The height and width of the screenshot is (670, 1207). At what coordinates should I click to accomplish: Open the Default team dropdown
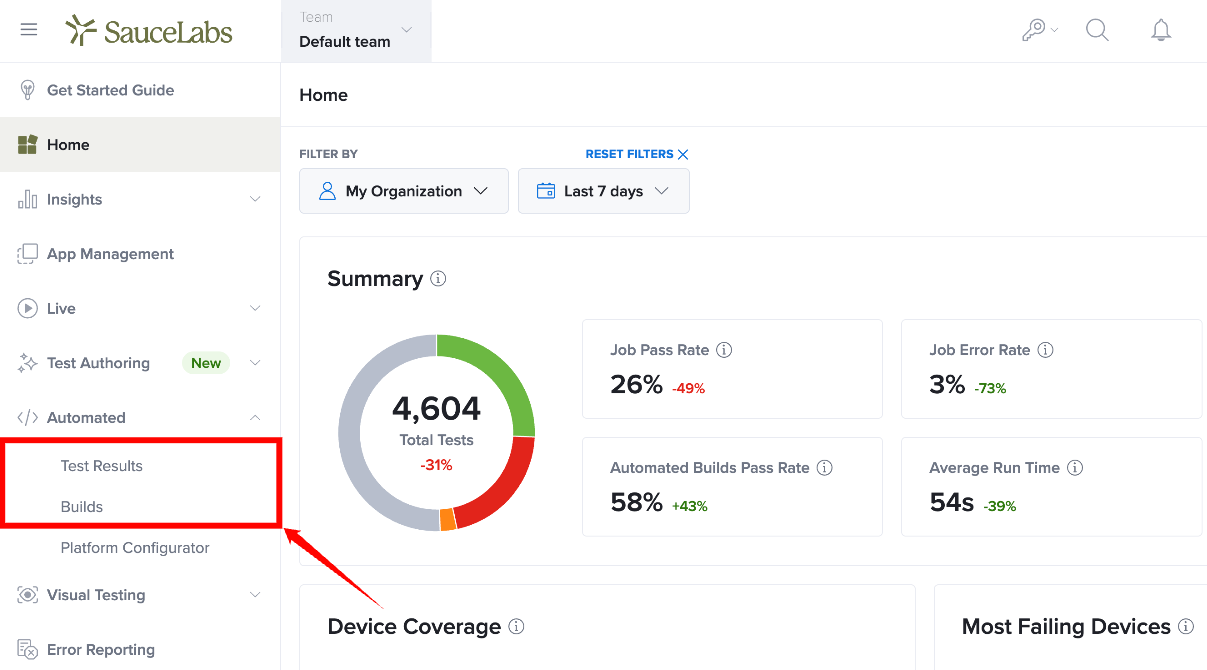point(357,31)
